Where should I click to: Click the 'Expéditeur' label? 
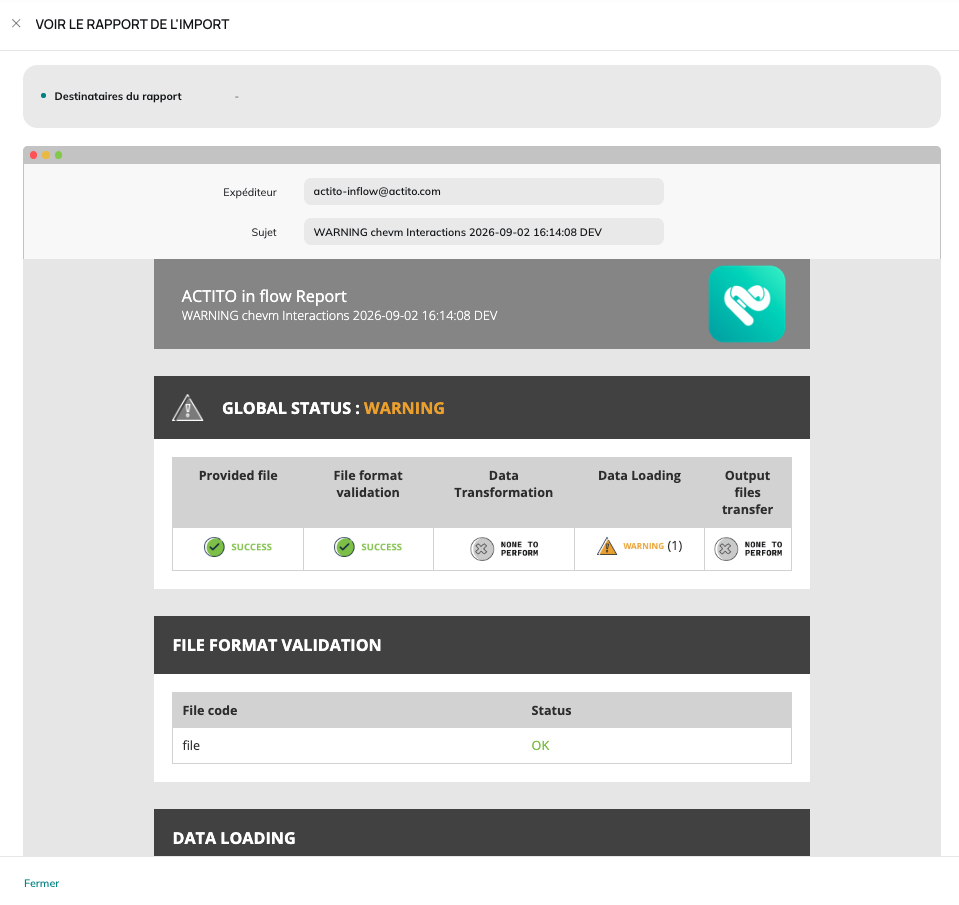click(x=250, y=192)
